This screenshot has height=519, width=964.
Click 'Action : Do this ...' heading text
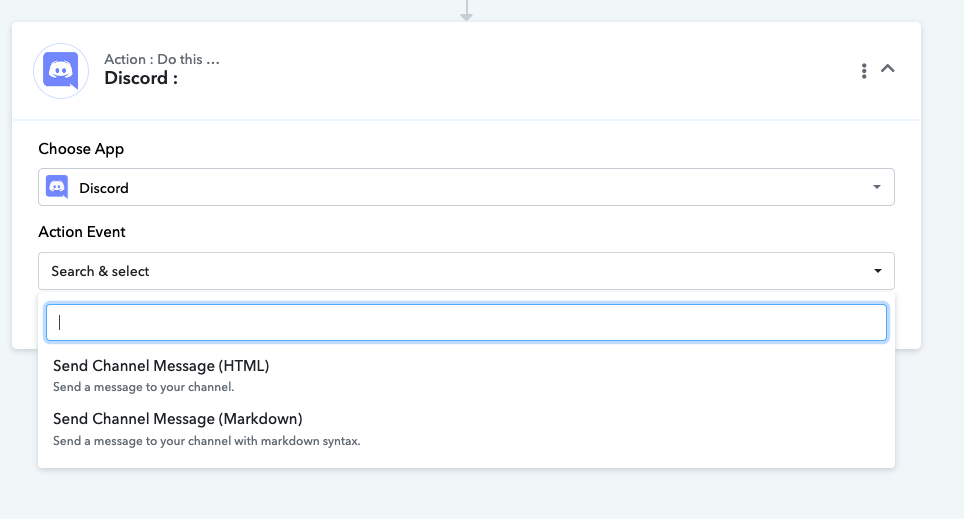pos(162,59)
